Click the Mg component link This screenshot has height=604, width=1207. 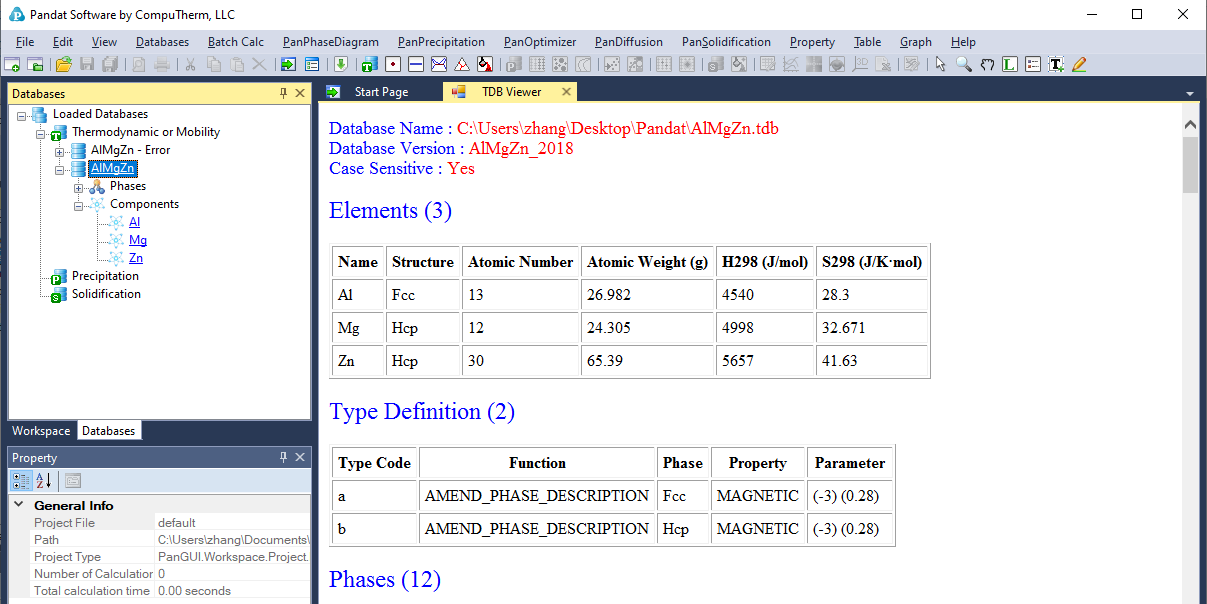tap(138, 240)
